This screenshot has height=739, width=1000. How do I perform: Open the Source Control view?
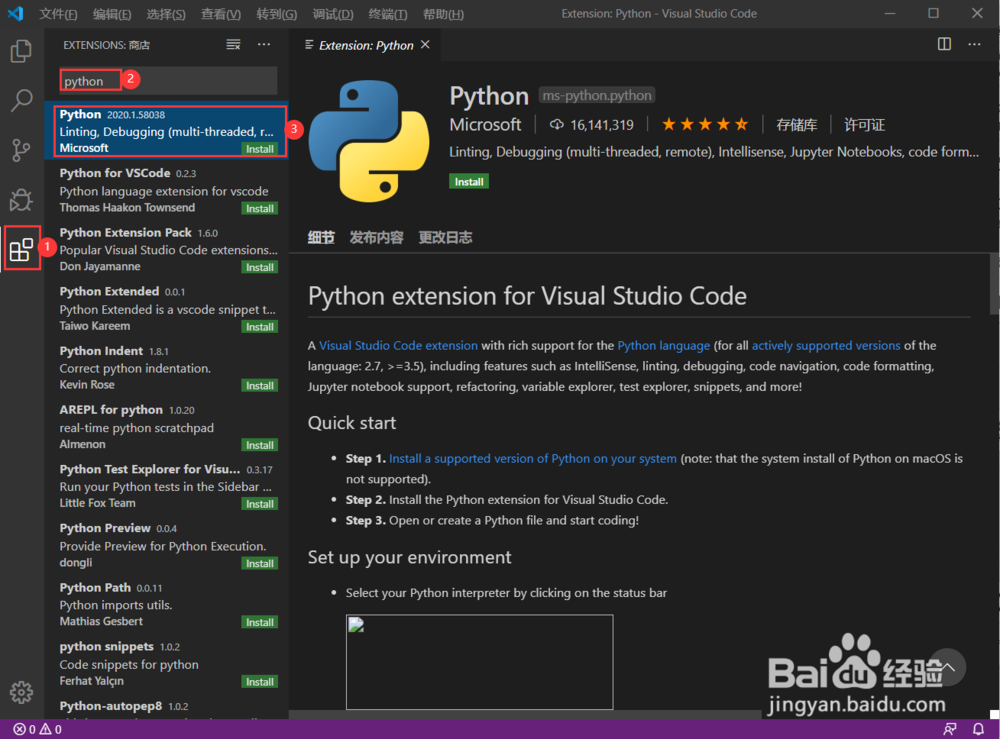pos(21,150)
